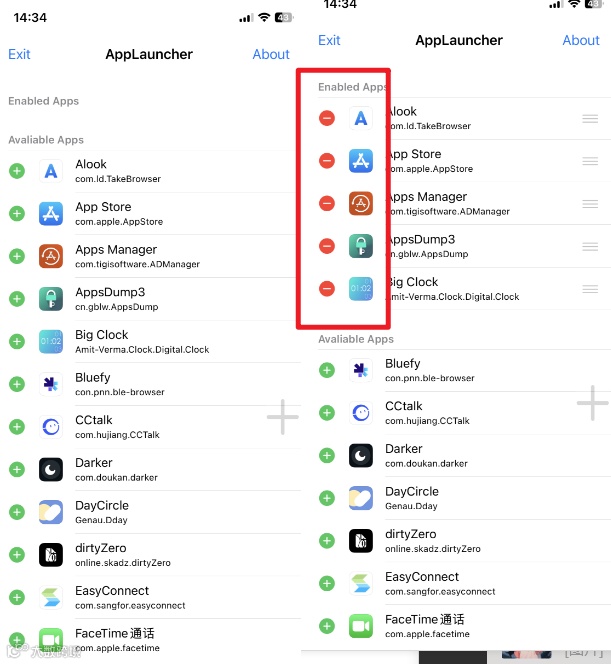Click the Apps Manager orange icon on left screen
The height and width of the screenshot is (664, 611).
51,256
